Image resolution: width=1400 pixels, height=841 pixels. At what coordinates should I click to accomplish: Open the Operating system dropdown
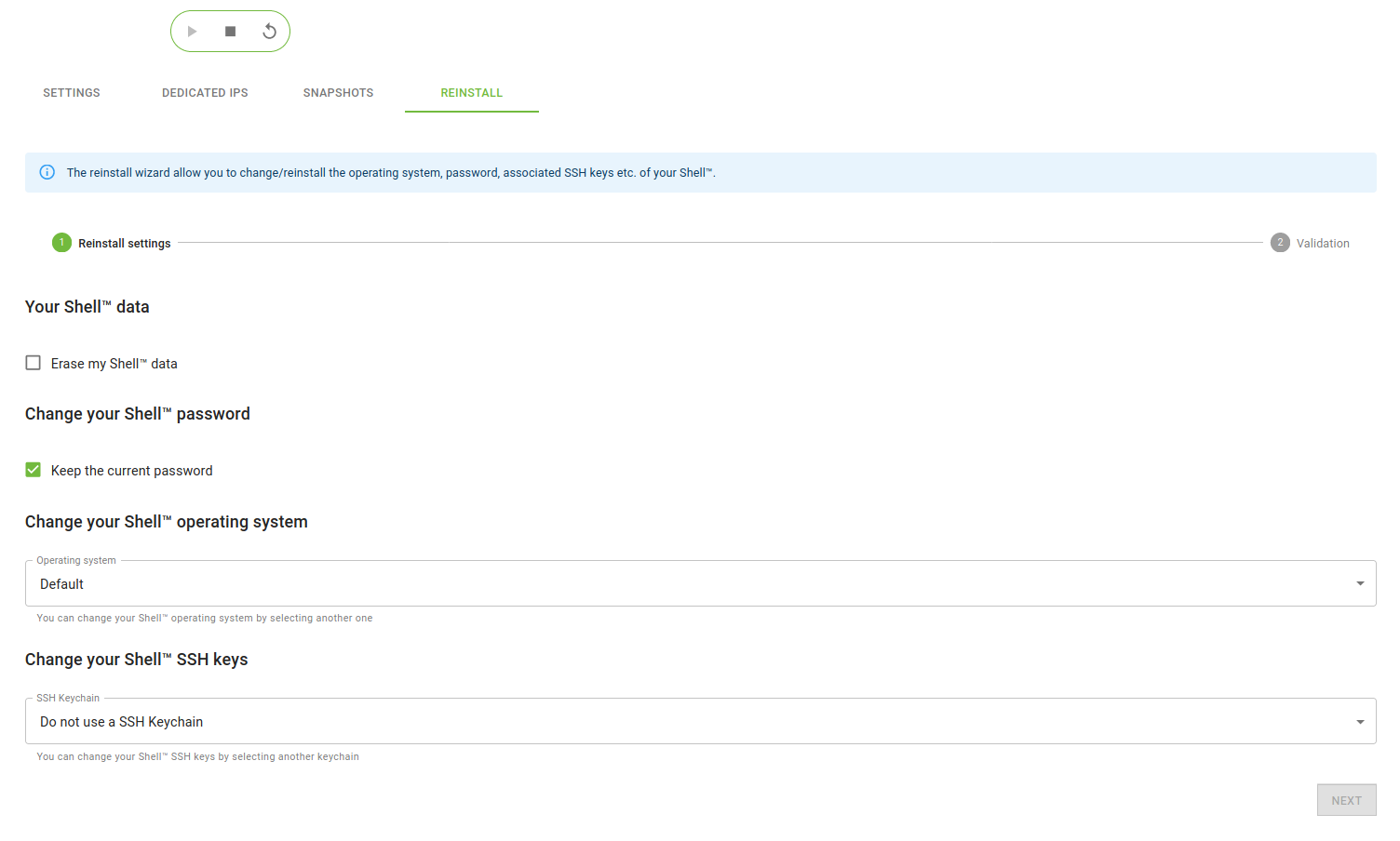click(x=689, y=584)
